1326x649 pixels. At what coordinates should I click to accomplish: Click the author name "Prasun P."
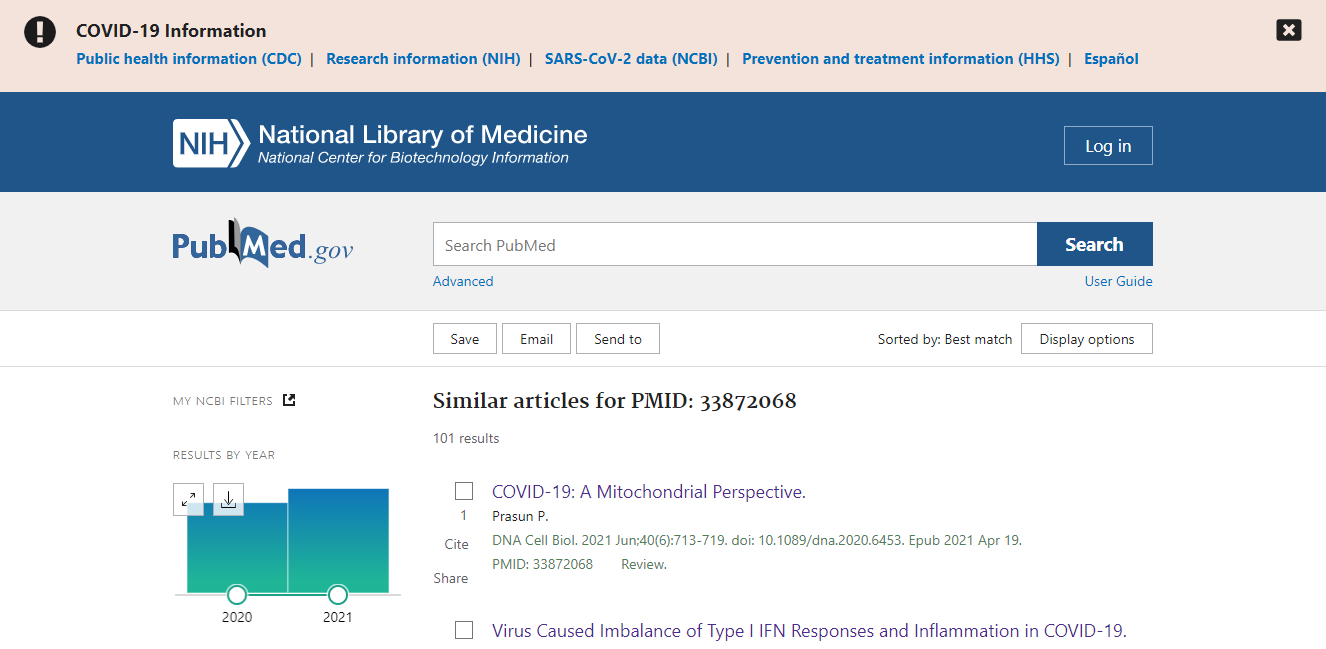[520, 516]
